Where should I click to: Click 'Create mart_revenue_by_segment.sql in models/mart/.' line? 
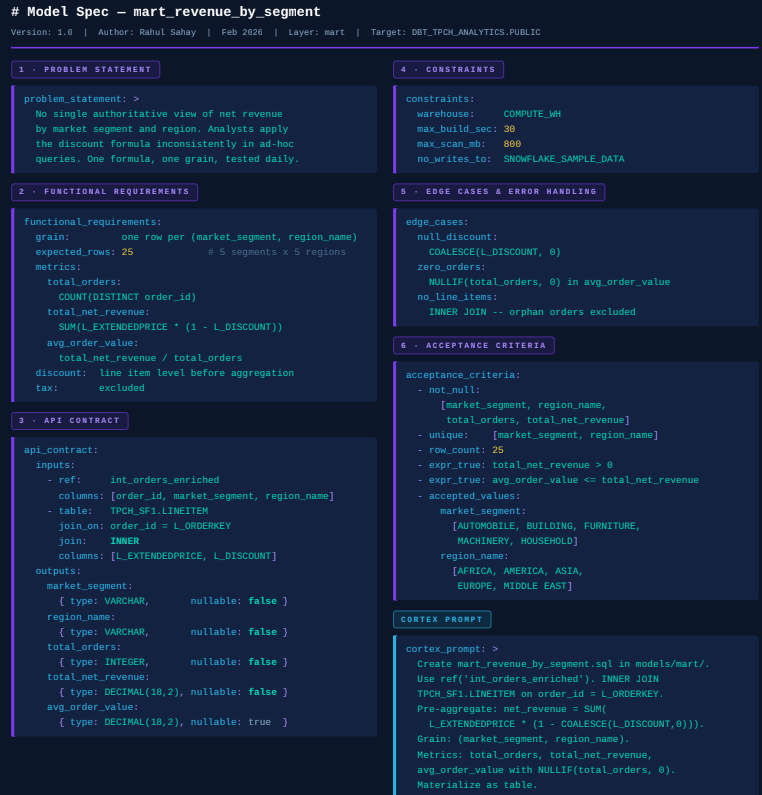(563, 664)
